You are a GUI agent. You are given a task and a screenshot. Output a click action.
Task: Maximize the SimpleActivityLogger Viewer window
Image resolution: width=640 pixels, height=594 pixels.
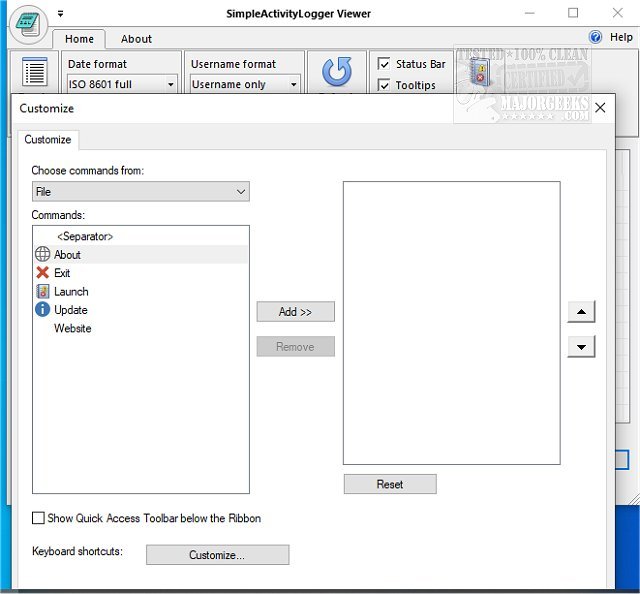pos(573,13)
